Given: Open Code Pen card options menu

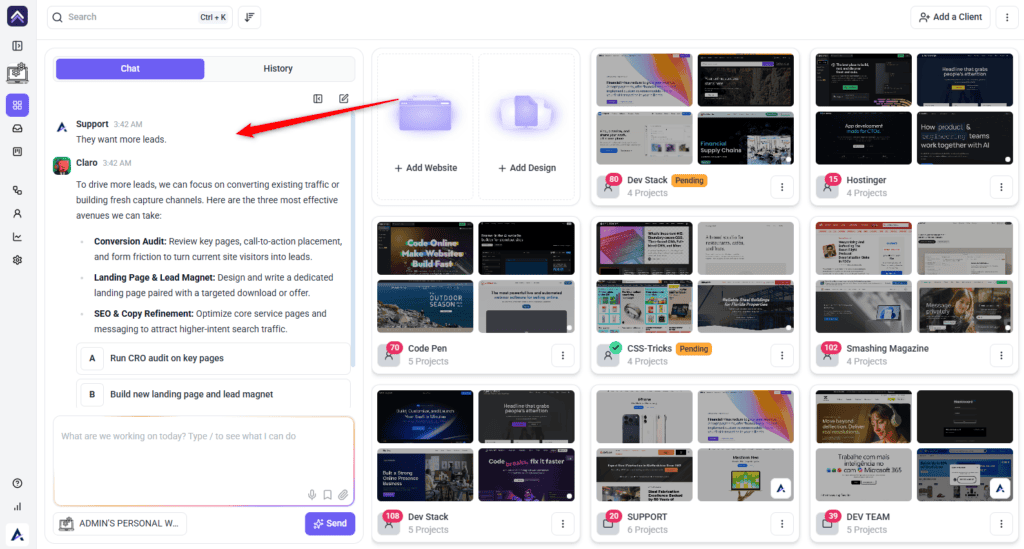Looking at the screenshot, I should coord(563,355).
